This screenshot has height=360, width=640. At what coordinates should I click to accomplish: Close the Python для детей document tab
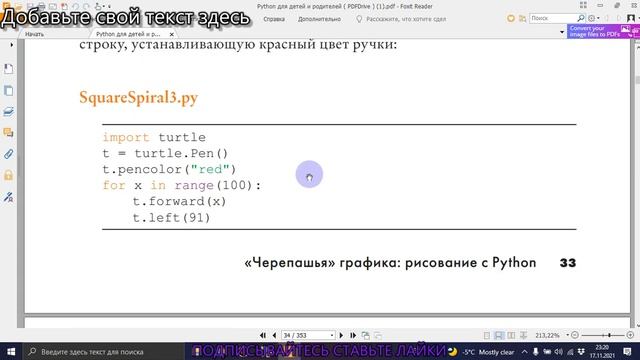tap(172, 34)
